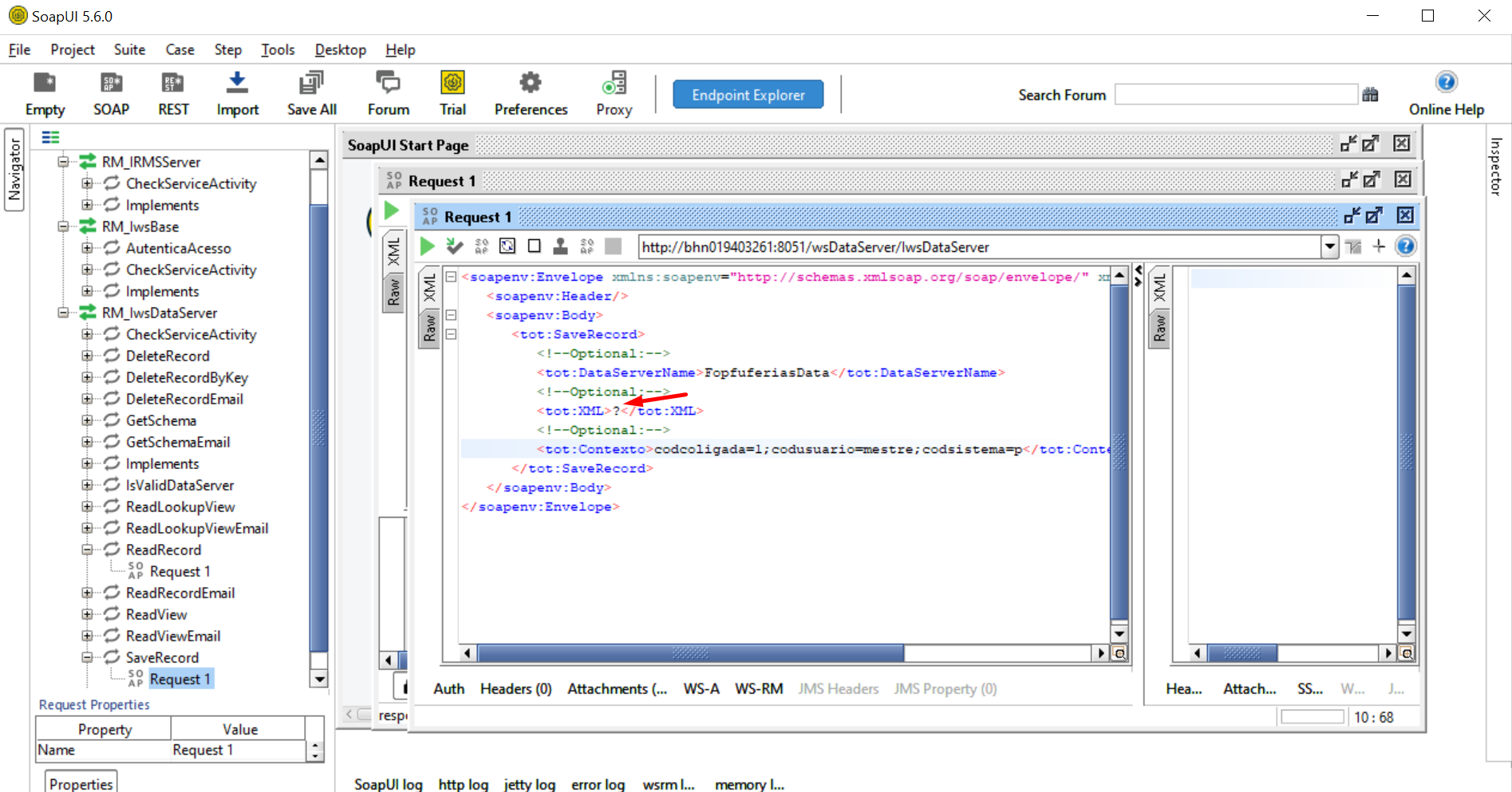Collapse the RM_IwsDataServer tree node
1512x792 pixels.
coord(63,313)
